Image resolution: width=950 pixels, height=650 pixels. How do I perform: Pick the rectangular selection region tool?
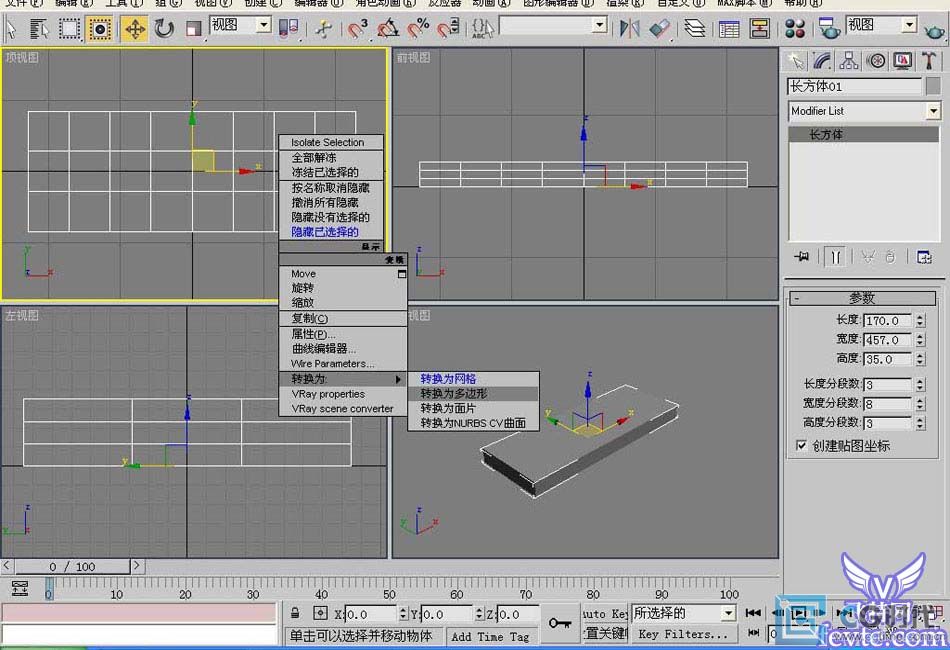click(70, 28)
